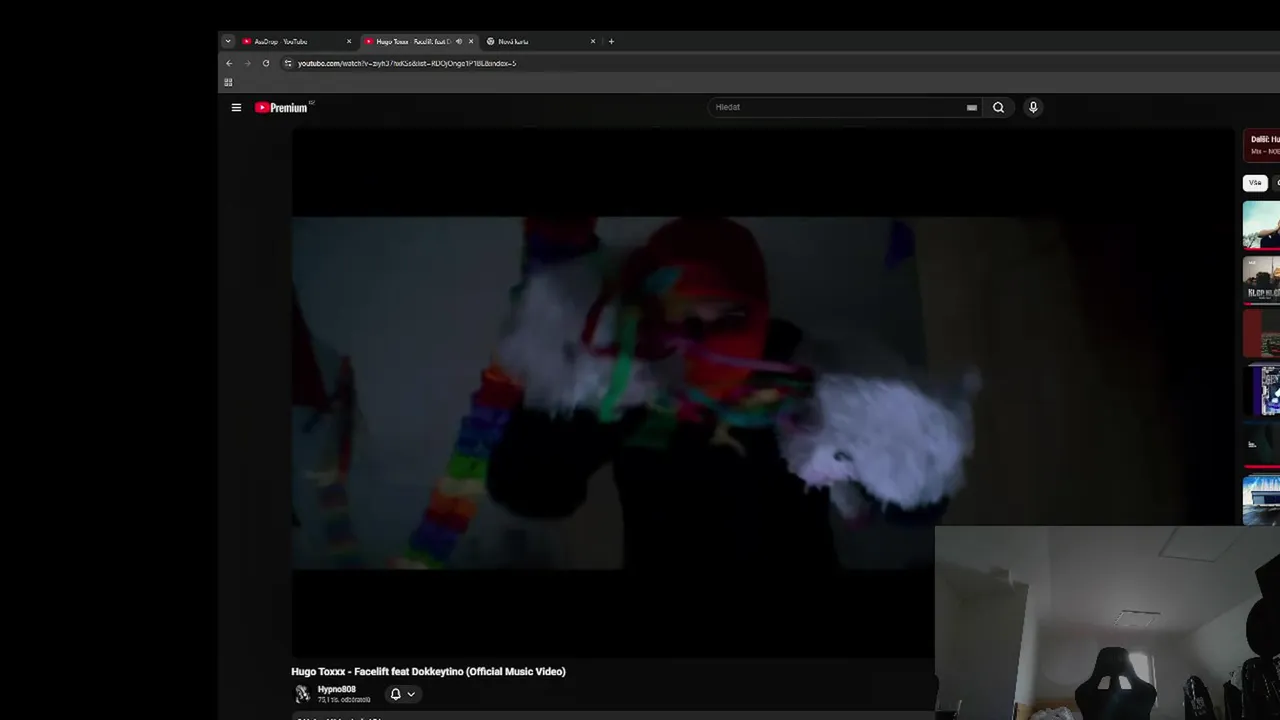Open the first recommended video thumbnail

1261,225
